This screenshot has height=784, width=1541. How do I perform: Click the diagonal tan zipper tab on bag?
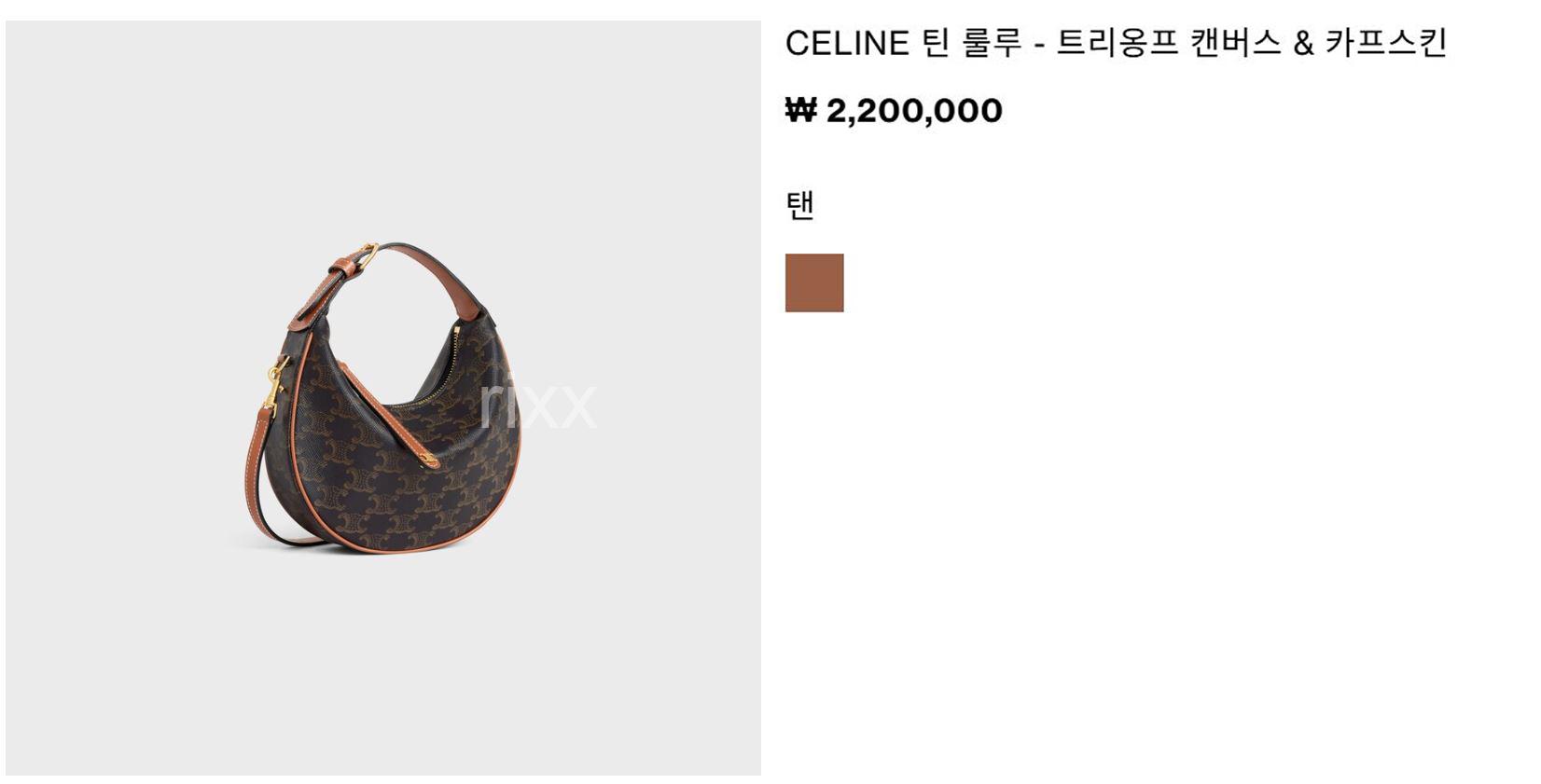(x=387, y=415)
